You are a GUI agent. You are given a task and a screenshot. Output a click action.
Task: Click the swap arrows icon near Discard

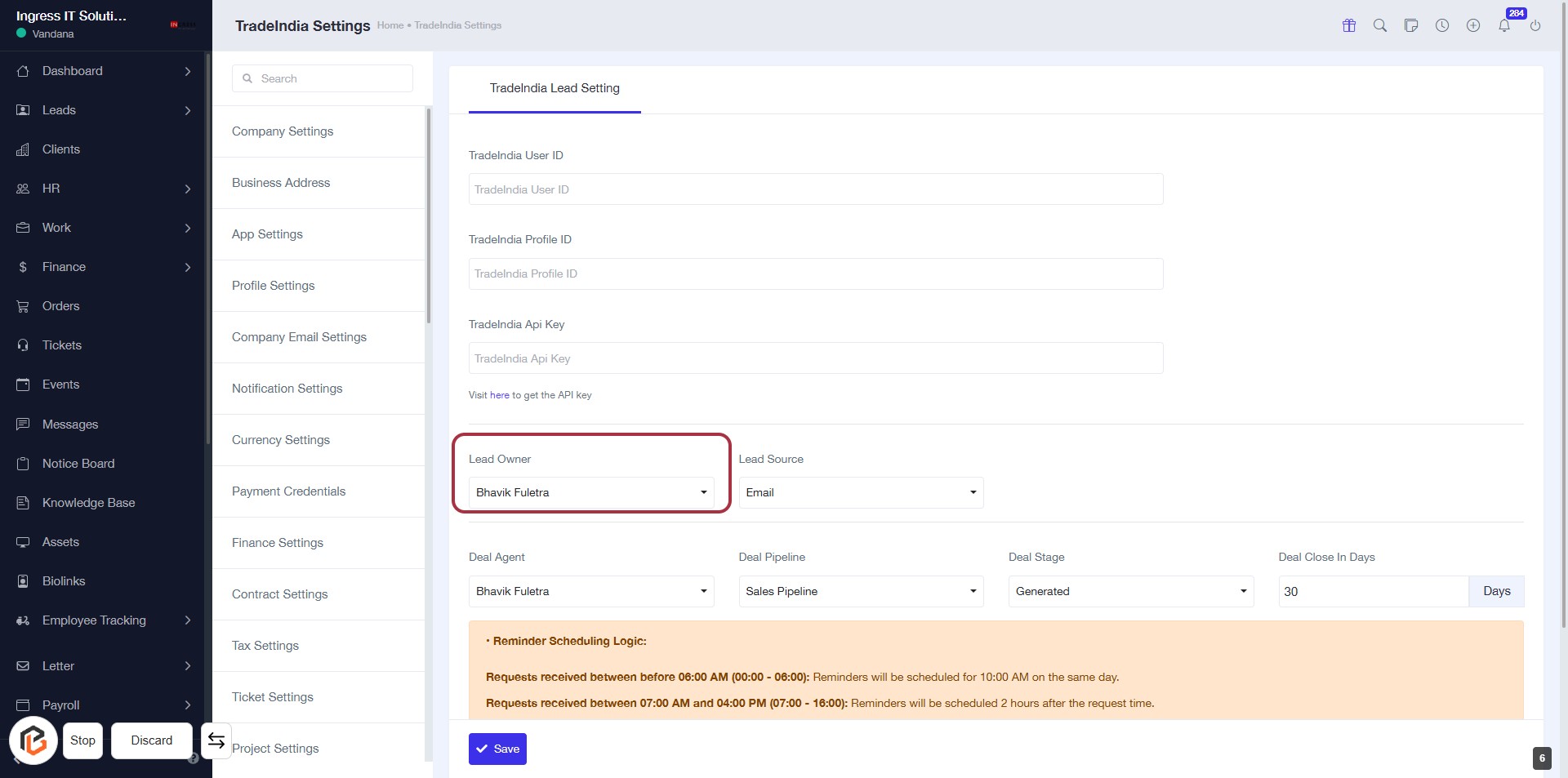[x=216, y=740]
